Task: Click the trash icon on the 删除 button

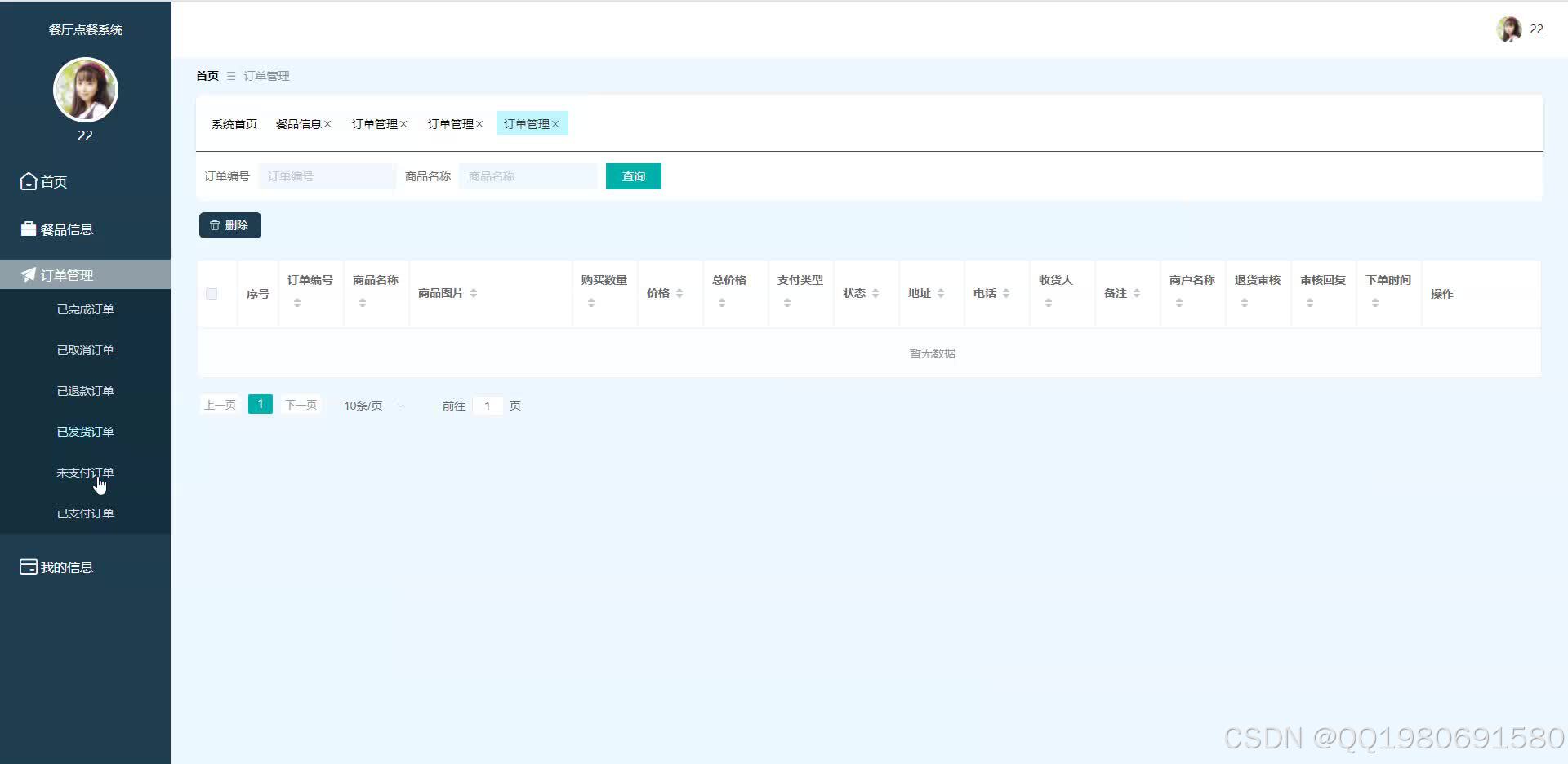Action: [216, 224]
